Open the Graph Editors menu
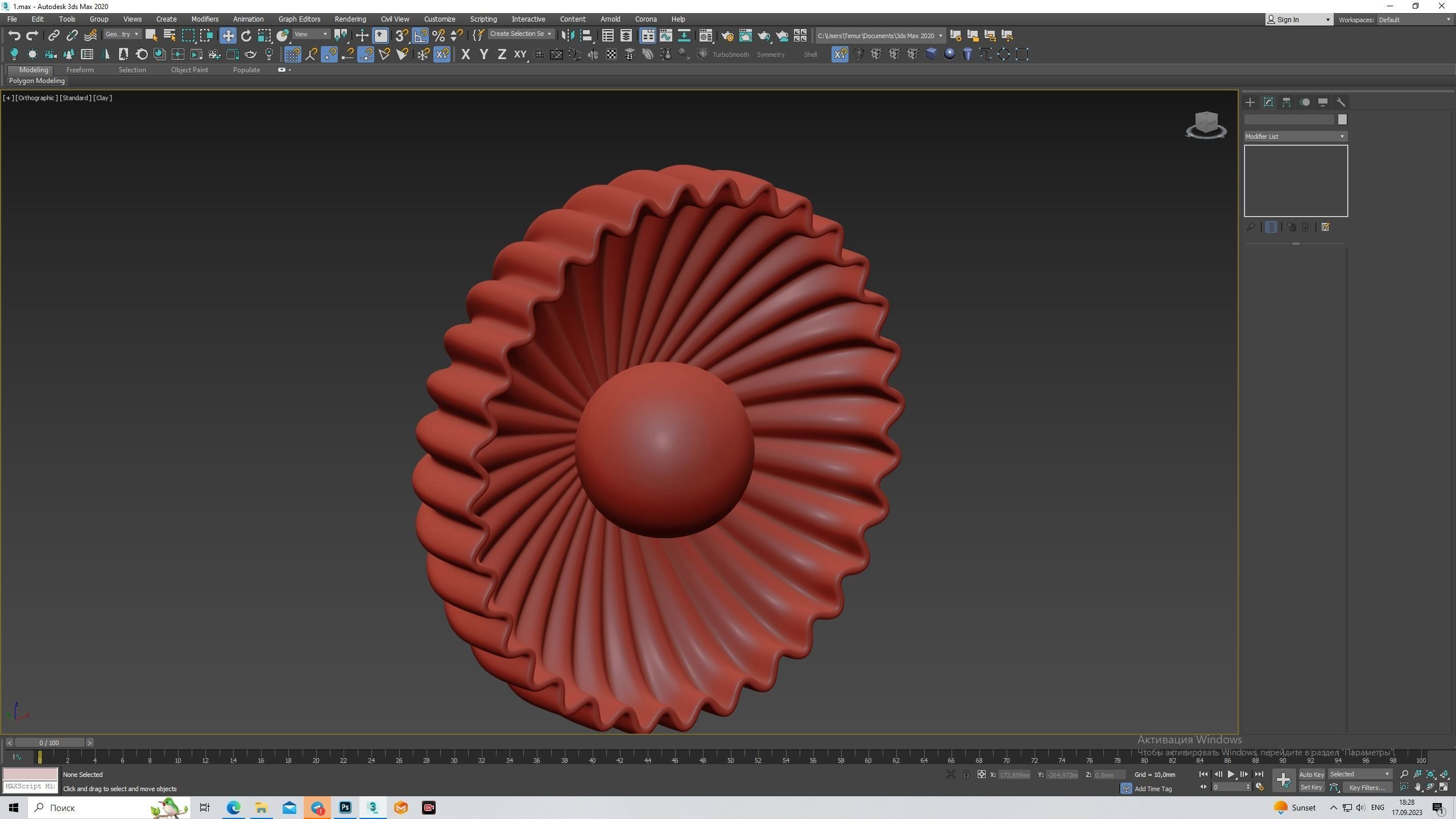 299,19
